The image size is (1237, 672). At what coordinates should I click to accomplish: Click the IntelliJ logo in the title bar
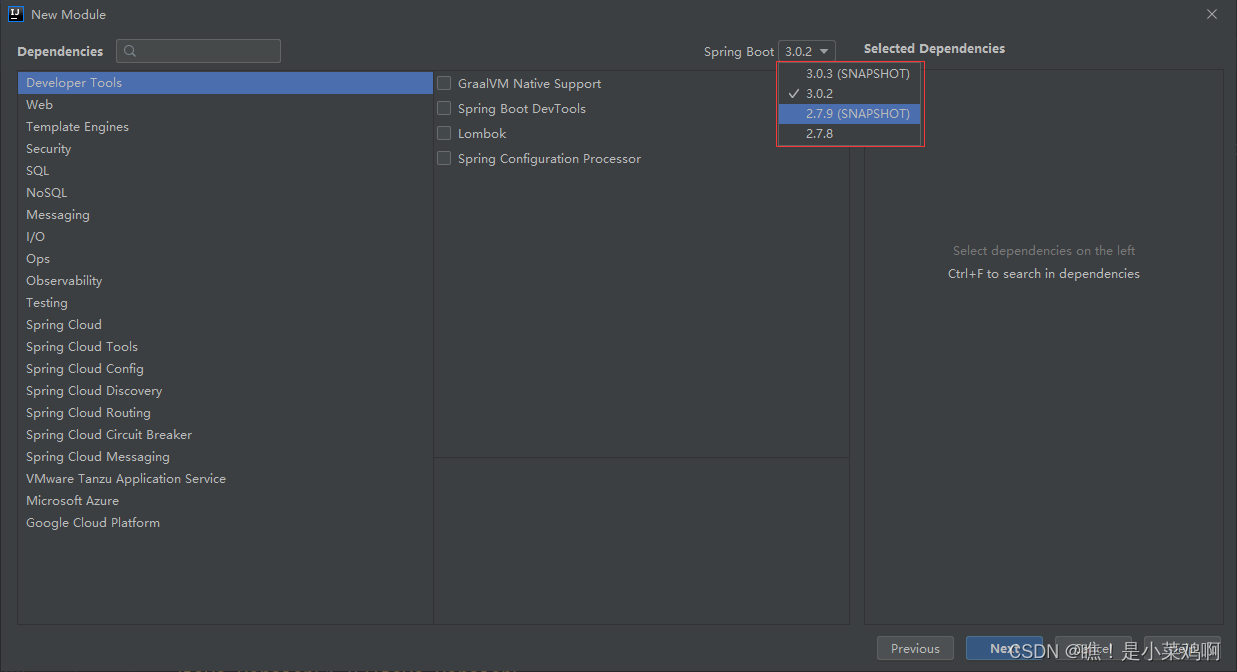coord(16,14)
